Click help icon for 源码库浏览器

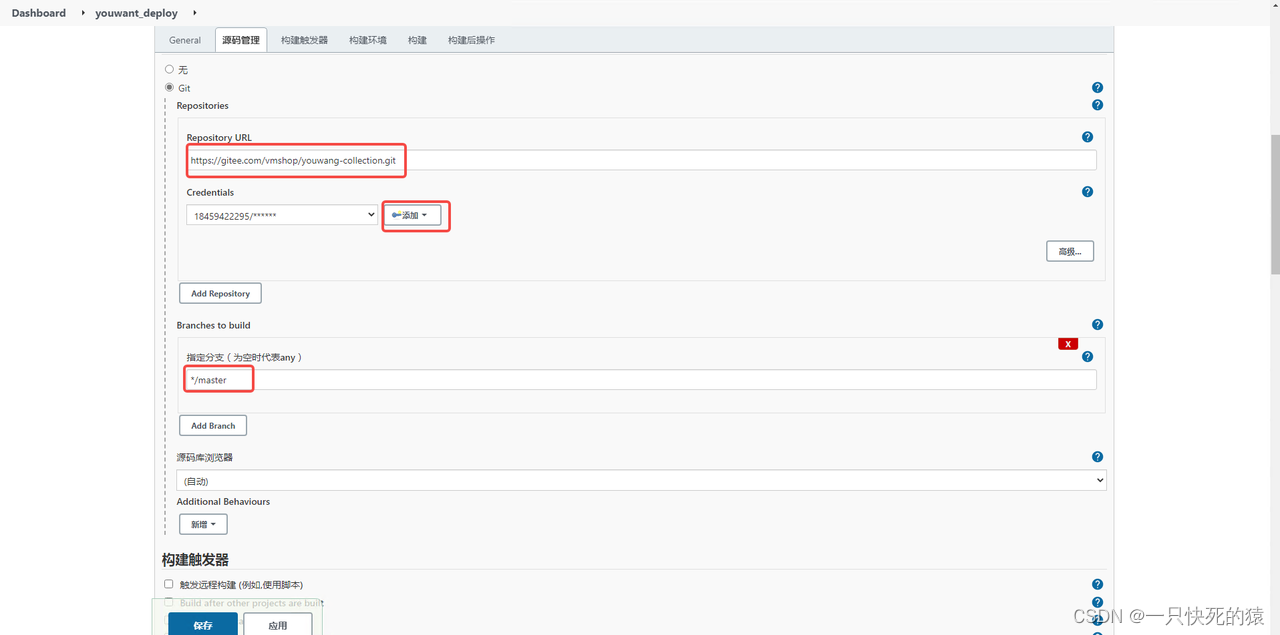pyautogui.click(x=1097, y=457)
